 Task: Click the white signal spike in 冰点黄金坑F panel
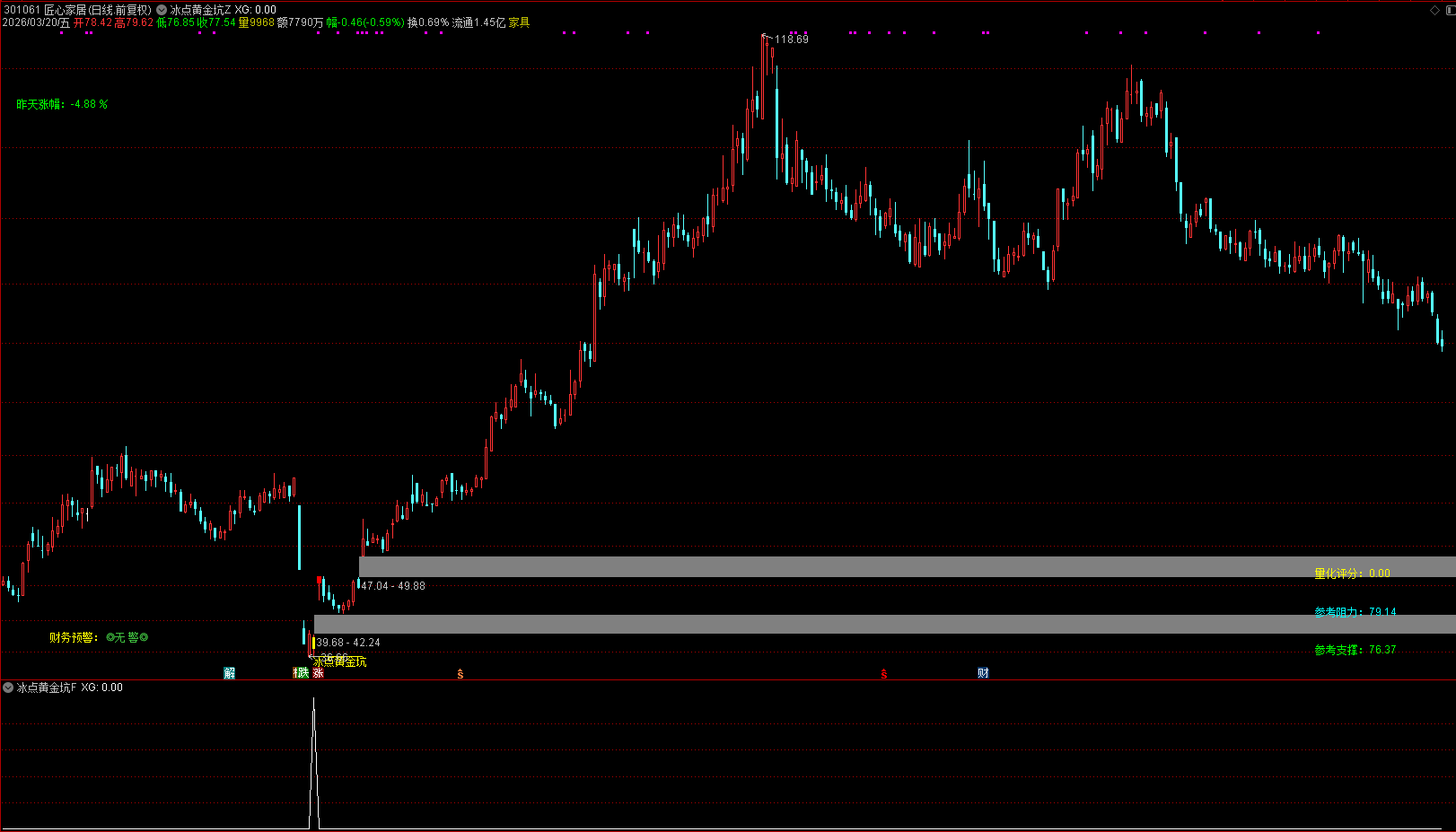314,763
